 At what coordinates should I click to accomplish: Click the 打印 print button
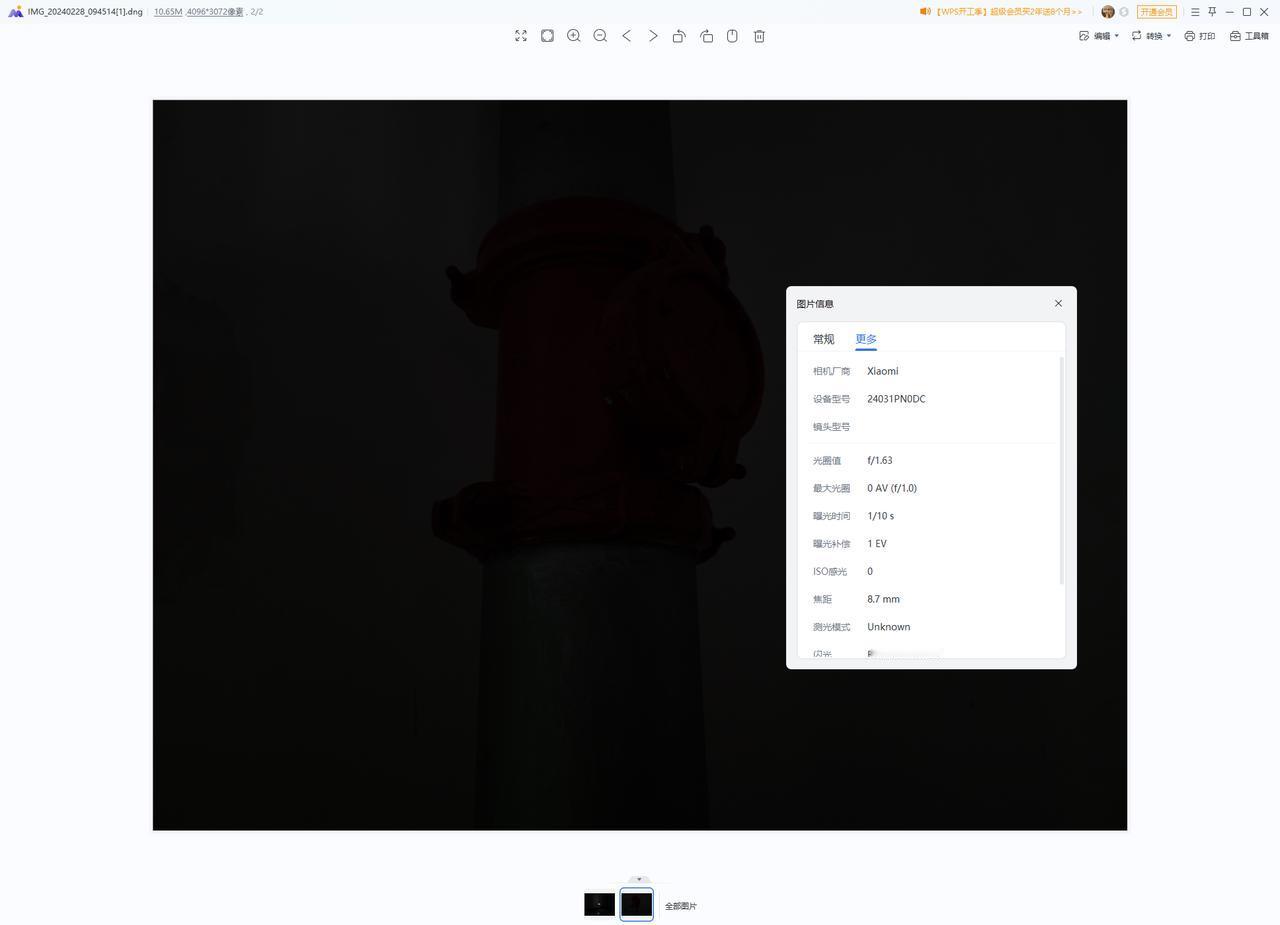coord(1200,36)
